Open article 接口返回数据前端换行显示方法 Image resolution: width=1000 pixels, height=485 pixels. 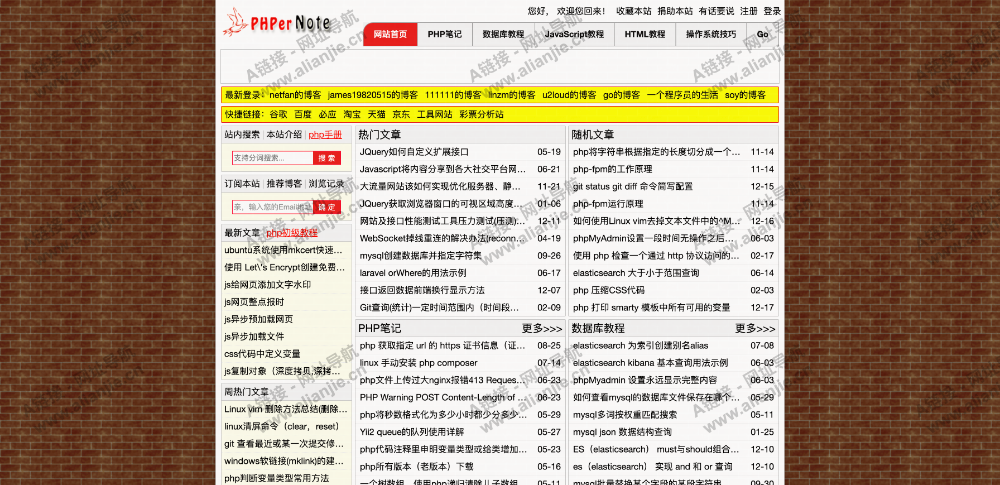(422, 290)
